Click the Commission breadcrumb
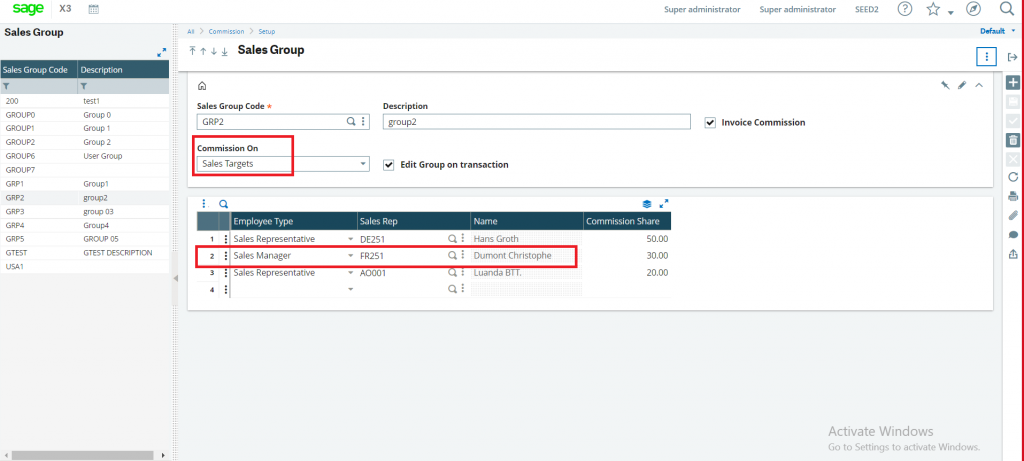 point(227,31)
